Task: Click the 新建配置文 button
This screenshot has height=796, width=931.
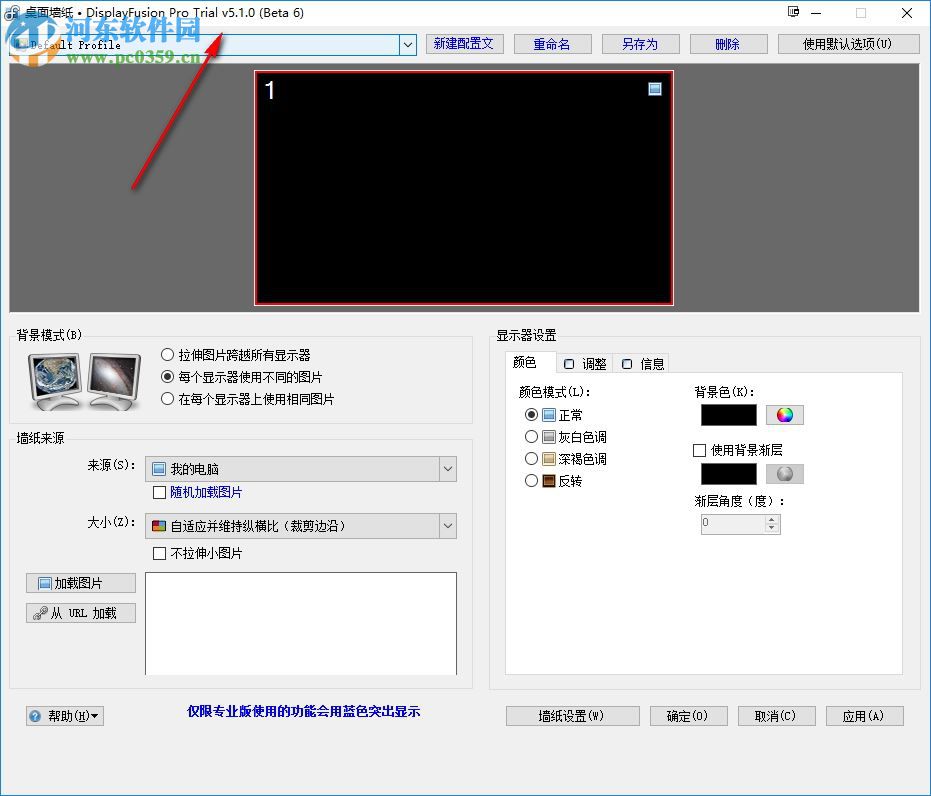Action: 464,44
